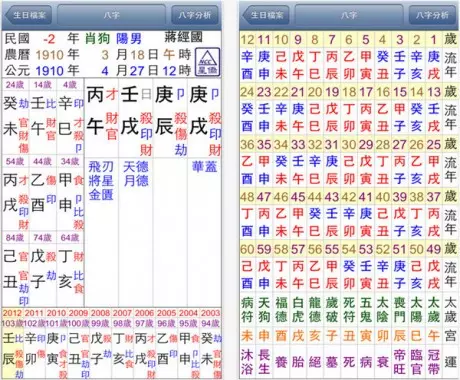Tap the 97歲 age label
Screen dimensions: 460x380
click(144, 323)
